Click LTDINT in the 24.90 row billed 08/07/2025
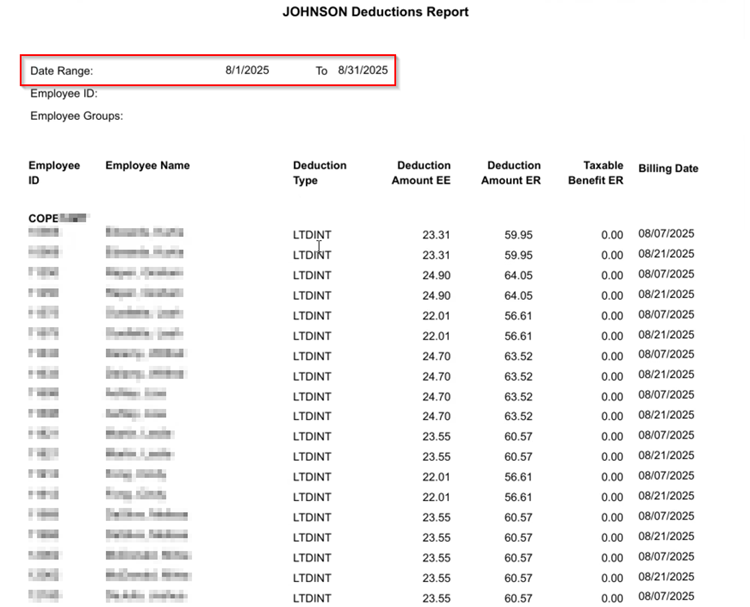The image size is (750, 607). [x=312, y=276]
